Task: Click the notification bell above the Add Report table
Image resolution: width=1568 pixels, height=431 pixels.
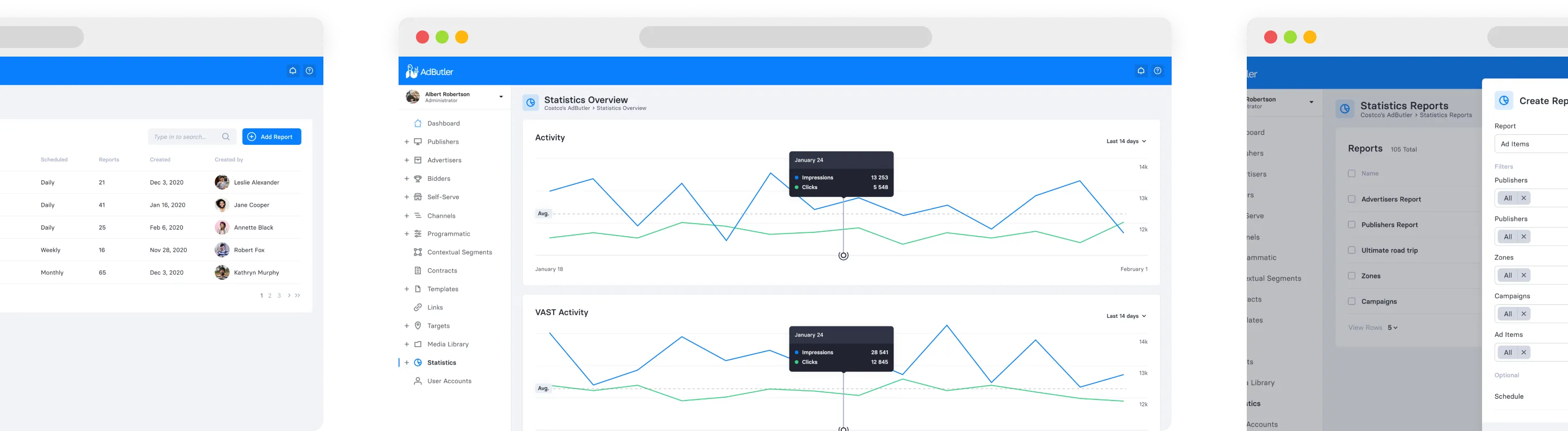Action: [x=293, y=71]
